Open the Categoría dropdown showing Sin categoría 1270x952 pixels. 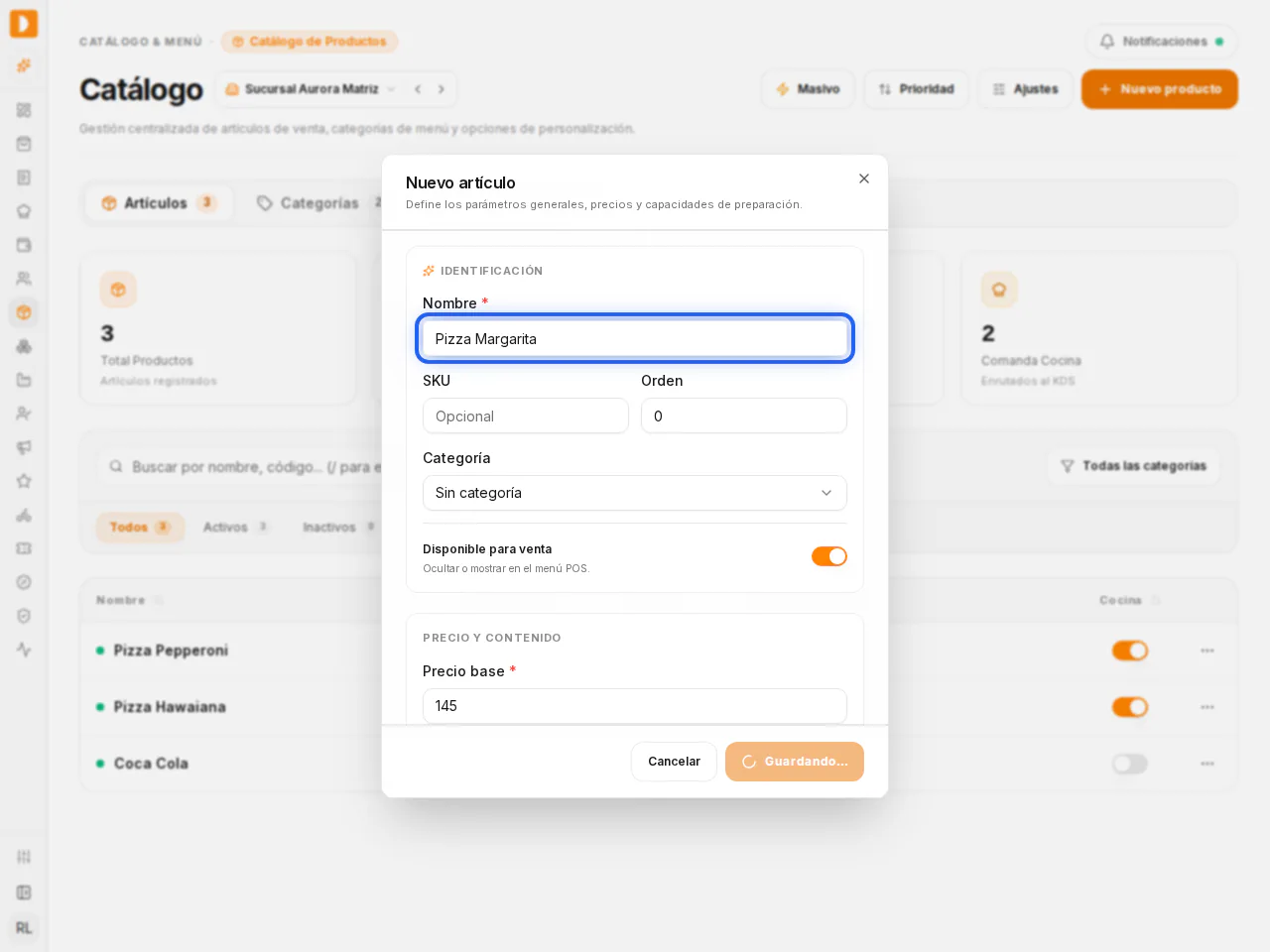635,493
